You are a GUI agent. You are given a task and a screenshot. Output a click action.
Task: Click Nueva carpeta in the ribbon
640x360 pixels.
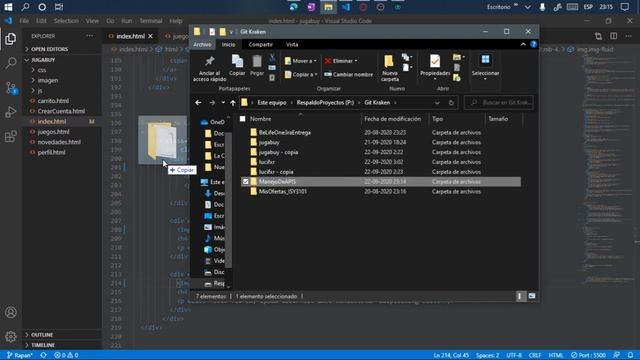pos(389,68)
